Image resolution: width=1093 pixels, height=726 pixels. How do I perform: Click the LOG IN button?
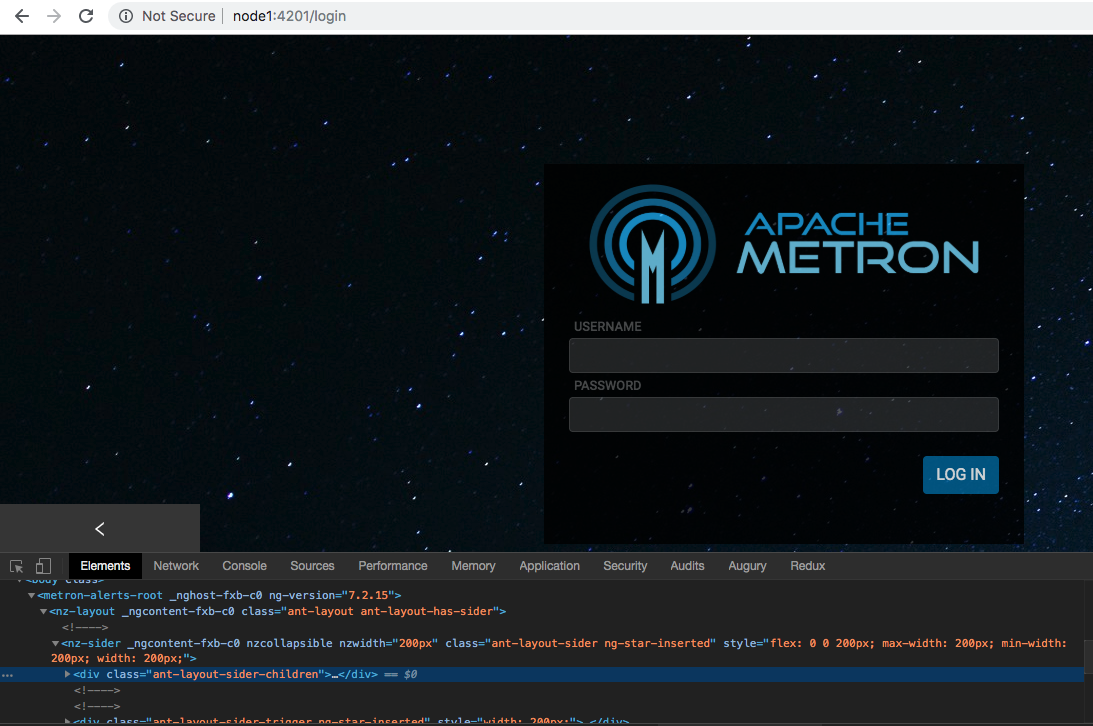pyautogui.click(x=961, y=474)
